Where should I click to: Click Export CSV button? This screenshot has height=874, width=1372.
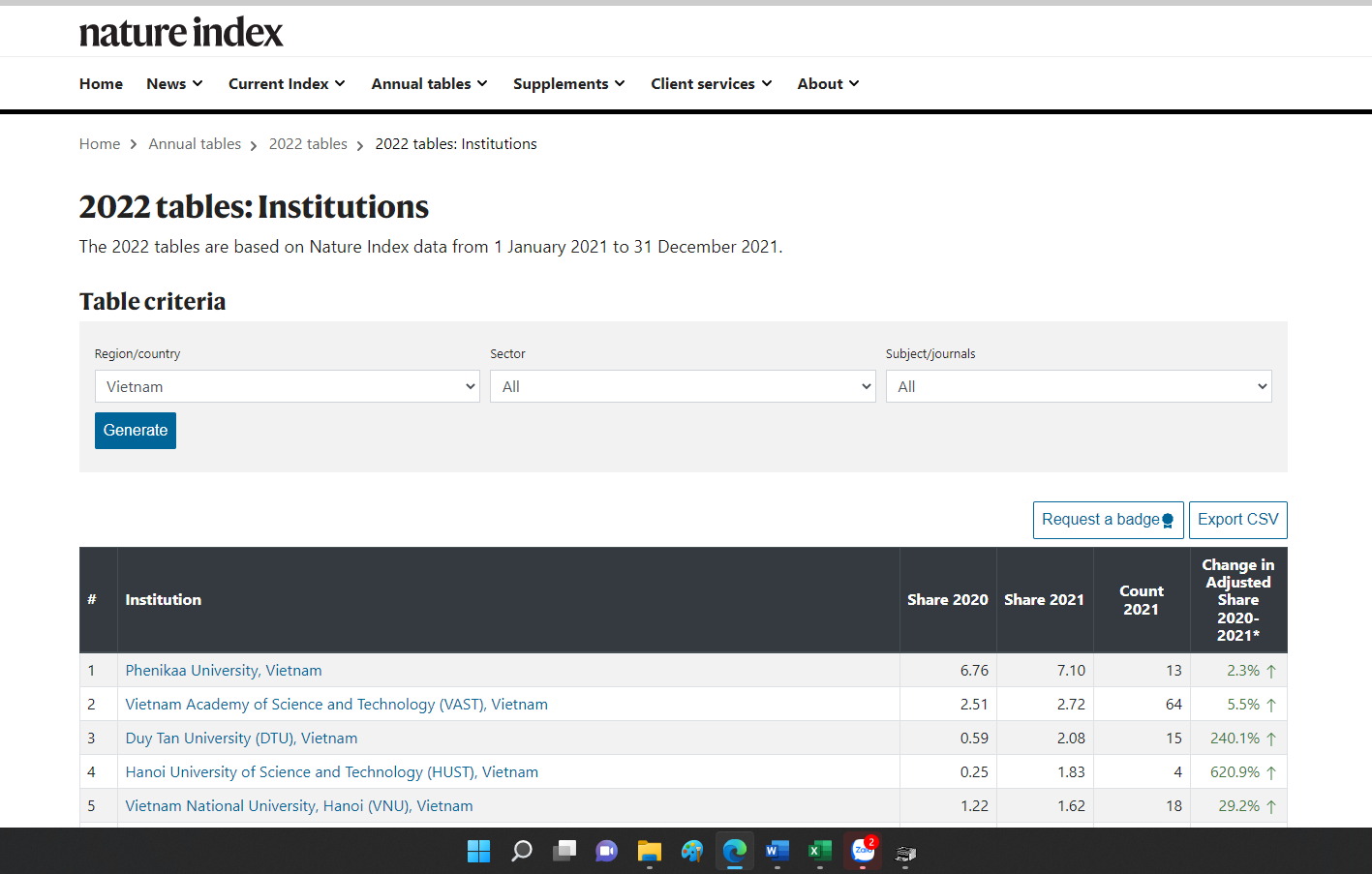pyautogui.click(x=1237, y=520)
